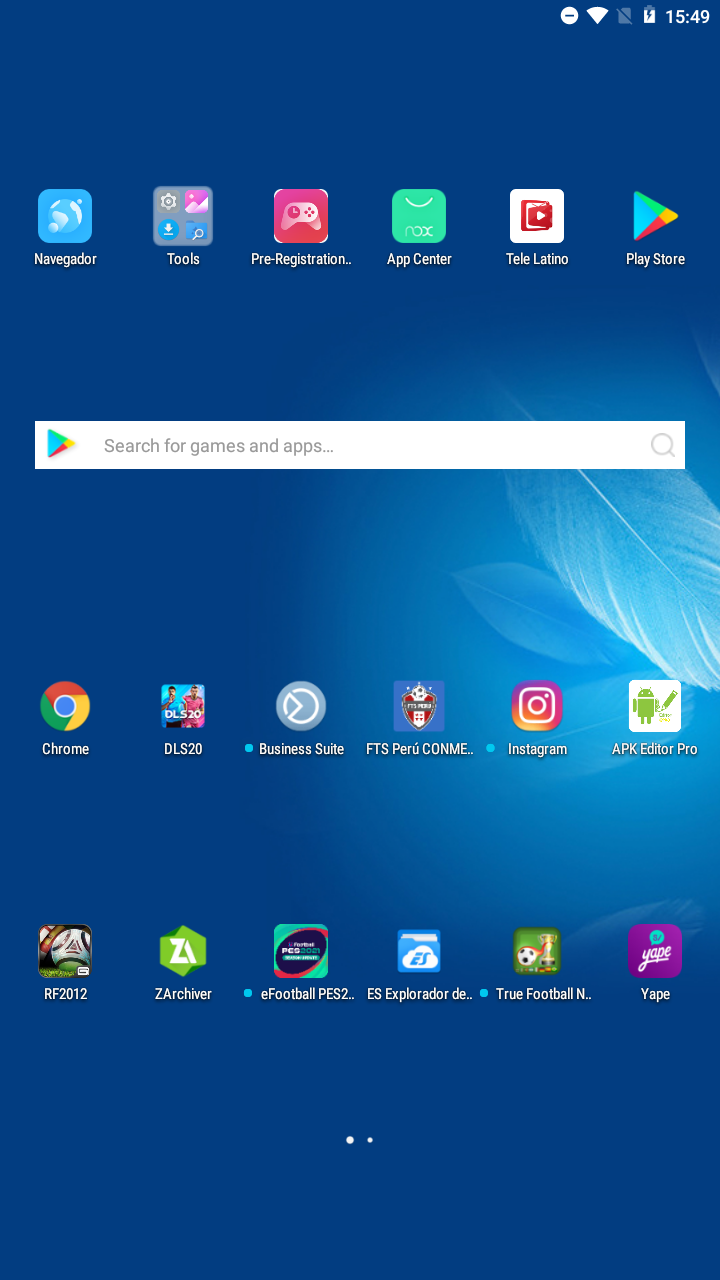
Task: Open the Tools folder
Action: (x=183, y=216)
